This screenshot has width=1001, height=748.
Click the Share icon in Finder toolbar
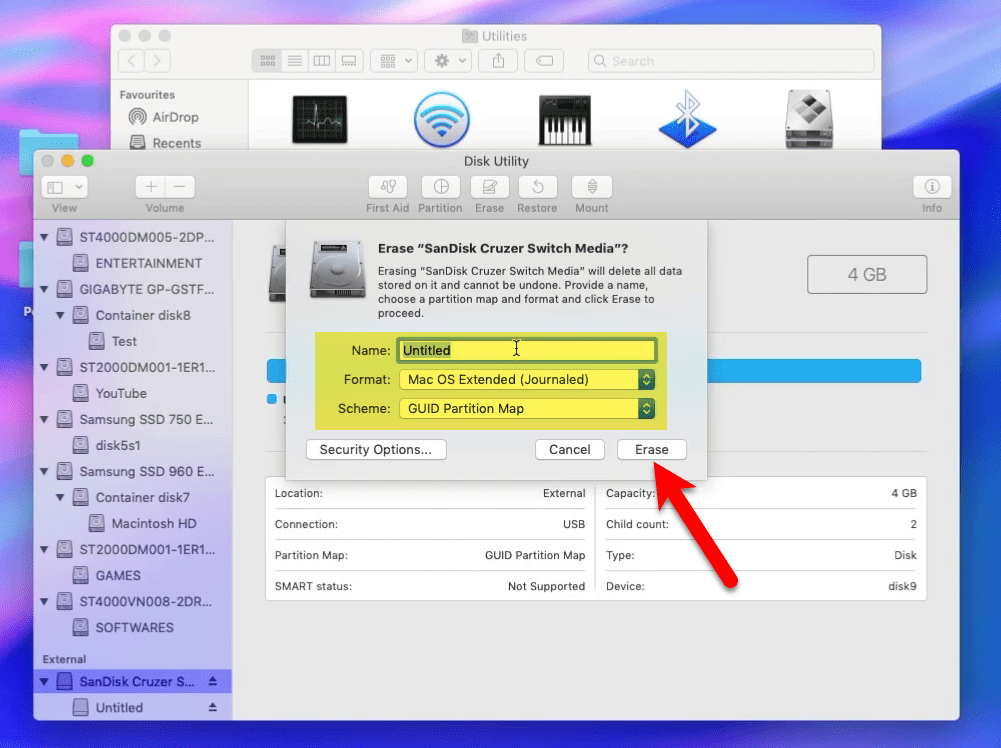click(499, 61)
